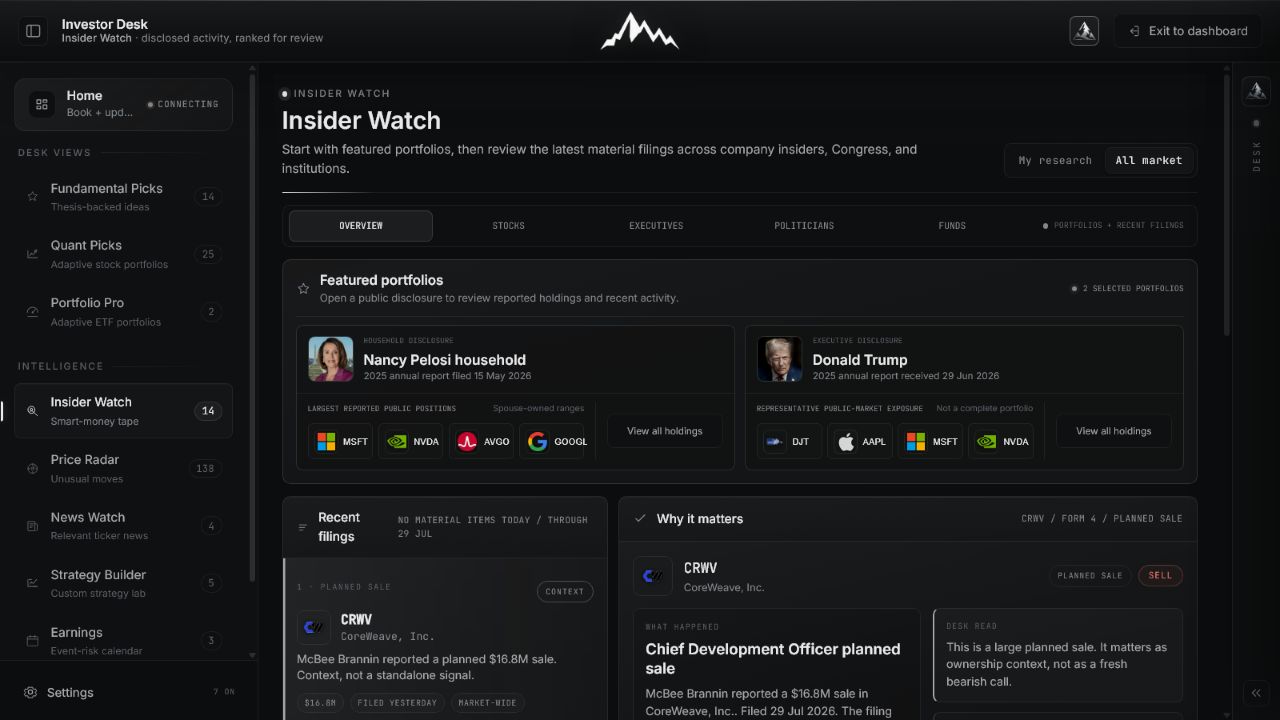Image resolution: width=1280 pixels, height=720 pixels.
Task: Select the Executives tab
Action: coord(656,226)
